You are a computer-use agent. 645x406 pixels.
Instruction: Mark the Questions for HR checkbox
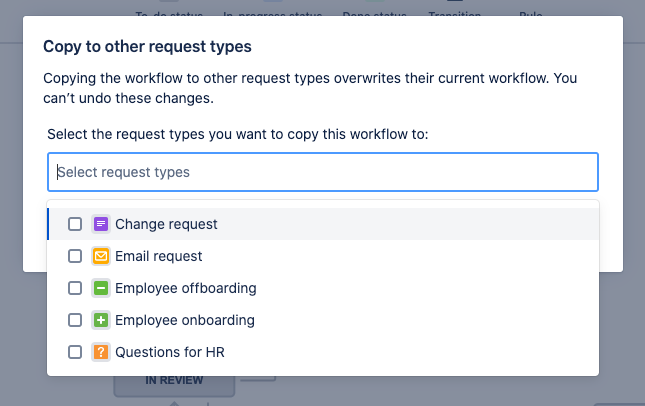click(x=75, y=352)
